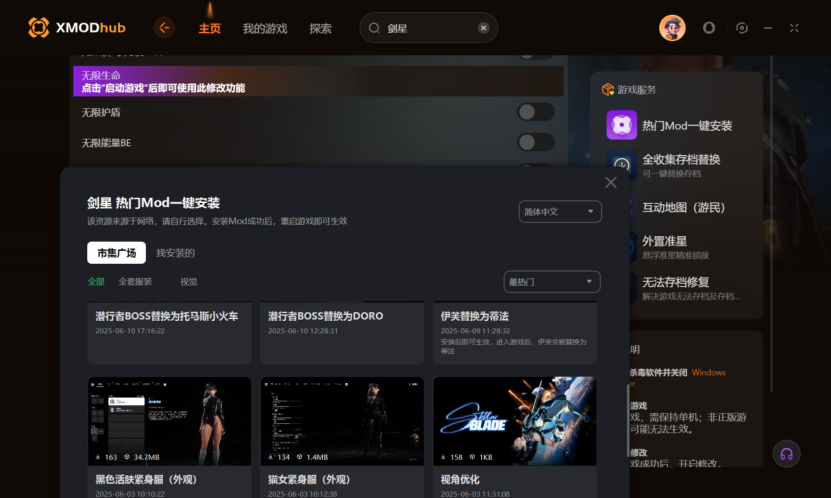This screenshot has width=831, height=498.
Task: Click the 游戏服务 cube icon
Action: click(607, 90)
